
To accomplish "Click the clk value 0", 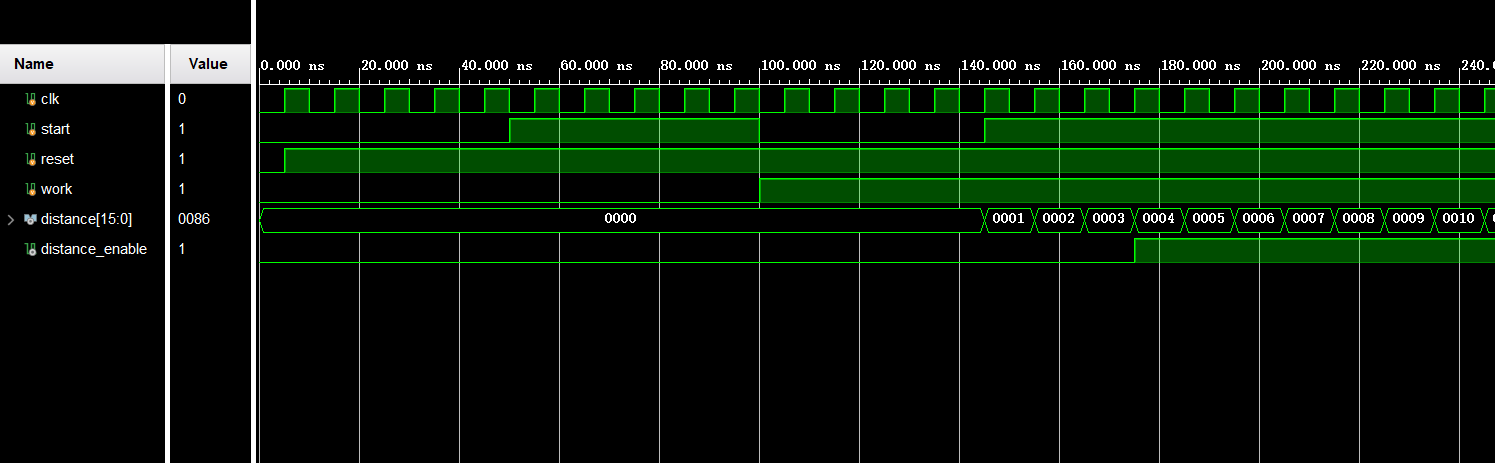I will pos(182,99).
